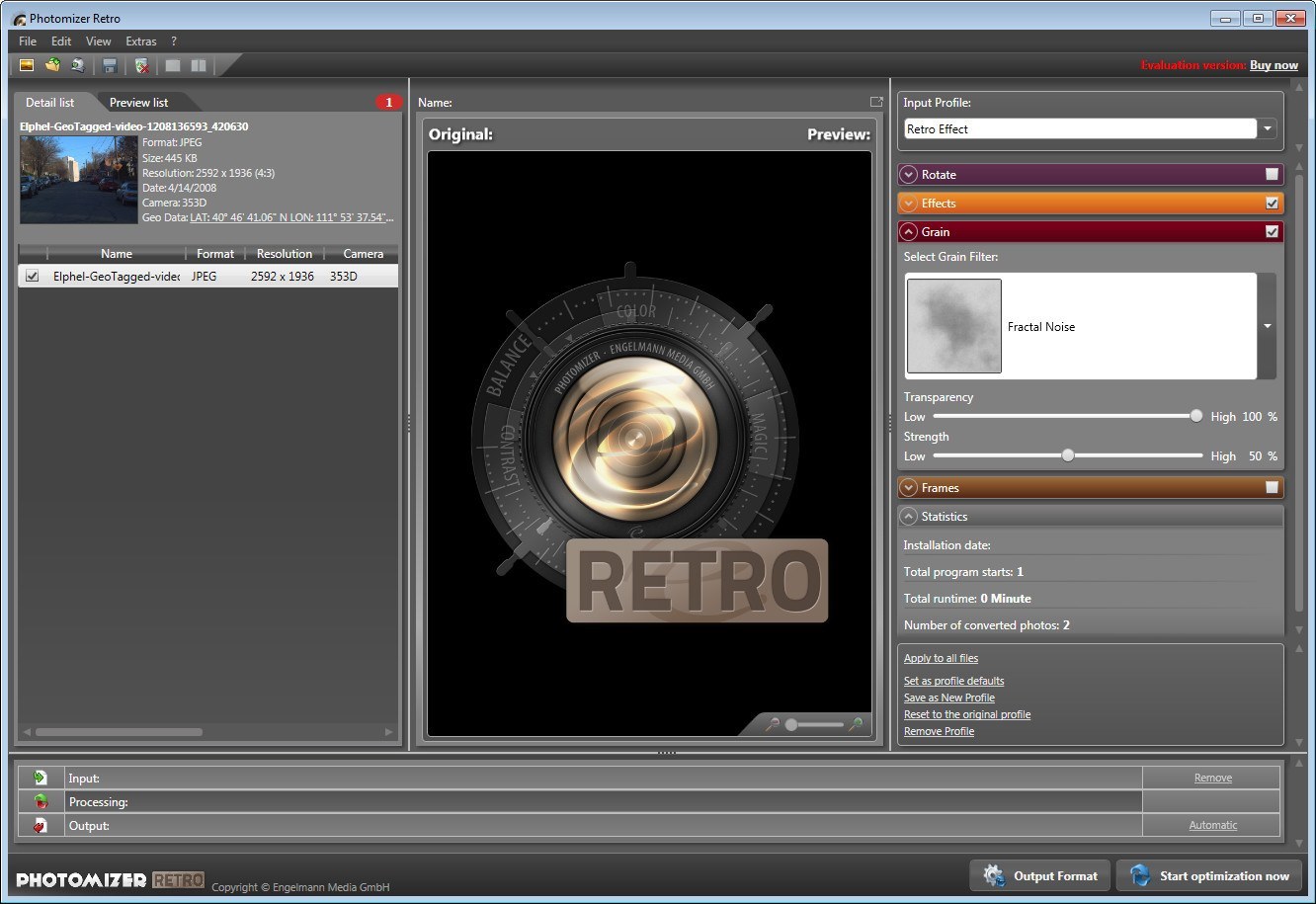Click Automatic in the Output row
The width and height of the screenshot is (1316, 904).
[1212, 825]
